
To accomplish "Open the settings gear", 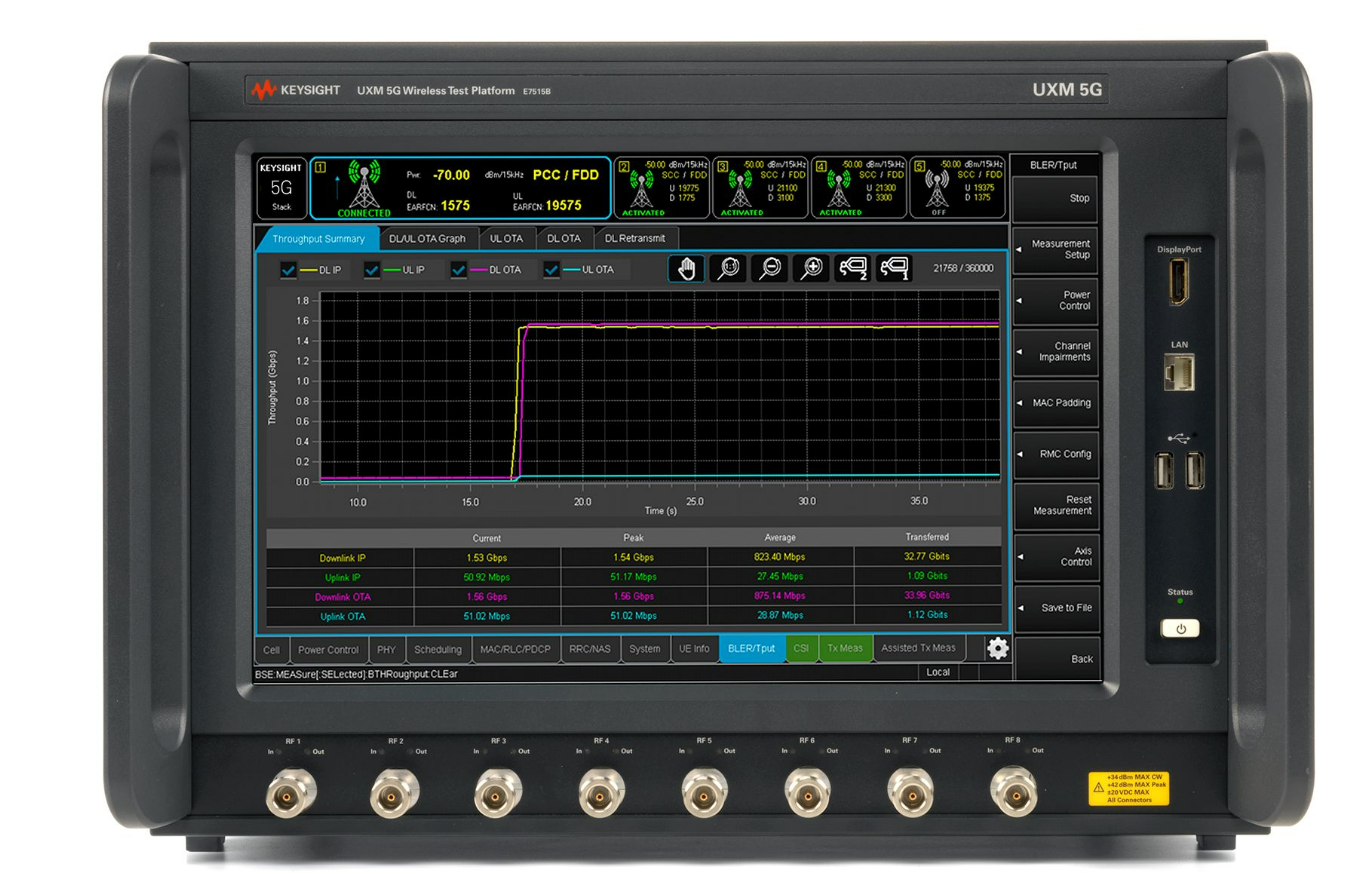I will [x=998, y=648].
